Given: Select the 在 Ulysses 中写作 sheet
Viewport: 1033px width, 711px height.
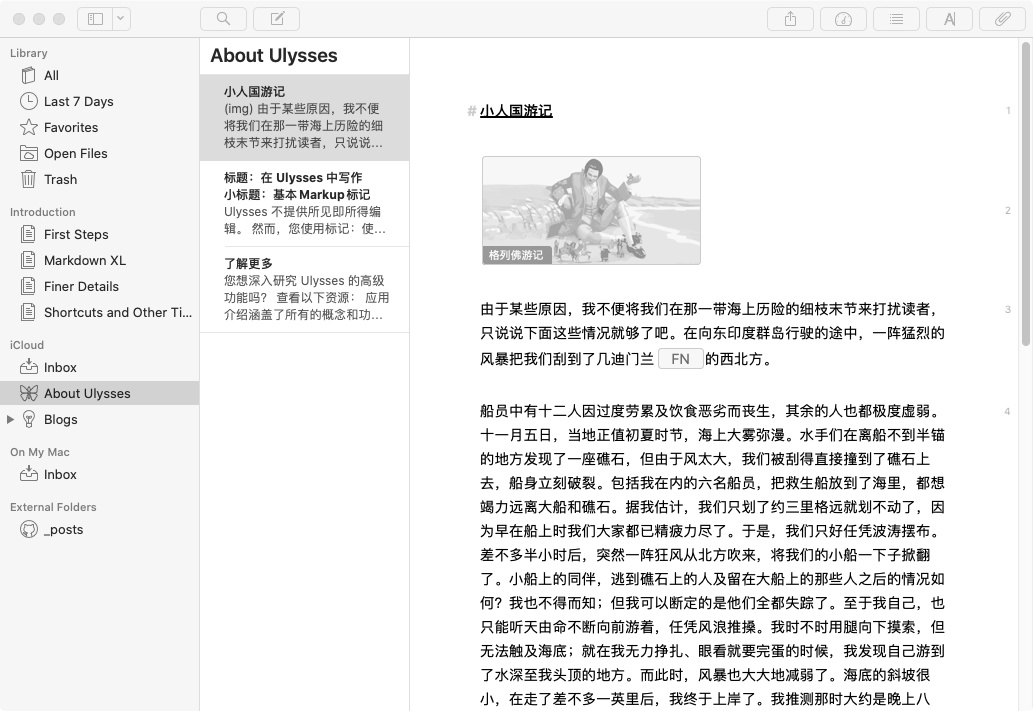Looking at the screenshot, I should pos(304,203).
